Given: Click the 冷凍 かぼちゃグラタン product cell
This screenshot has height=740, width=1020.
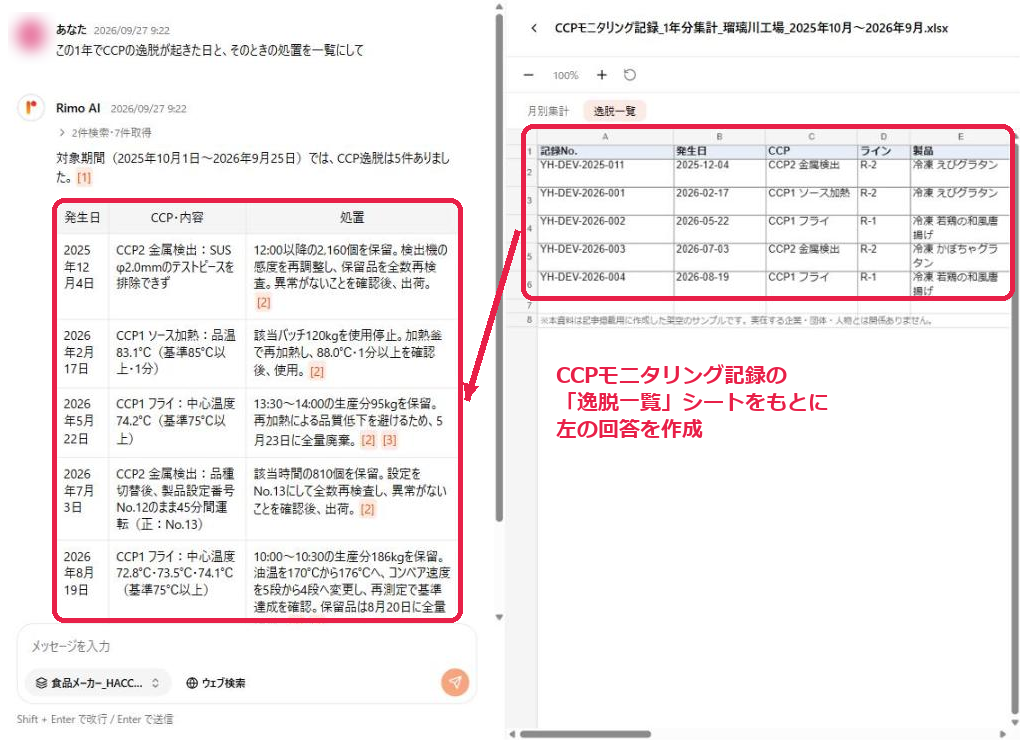Looking at the screenshot, I should point(961,256).
